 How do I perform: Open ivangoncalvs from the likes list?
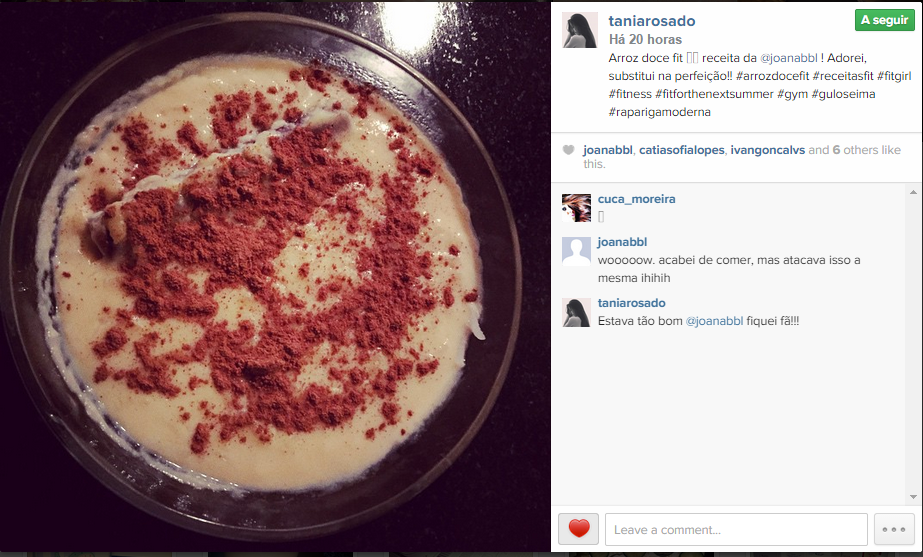tap(768, 150)
